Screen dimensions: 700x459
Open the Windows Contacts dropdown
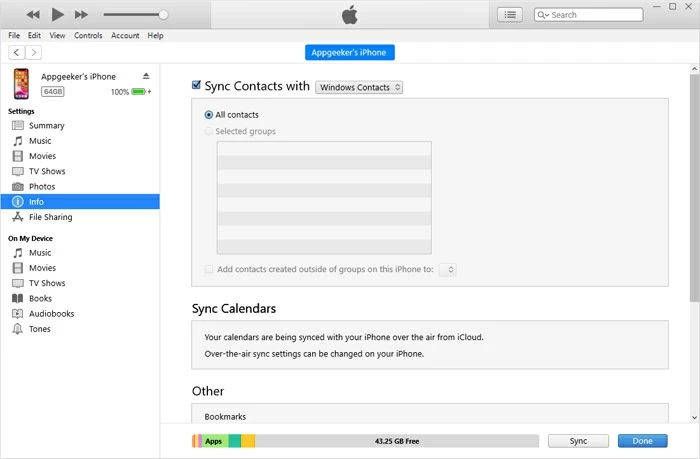359,87
